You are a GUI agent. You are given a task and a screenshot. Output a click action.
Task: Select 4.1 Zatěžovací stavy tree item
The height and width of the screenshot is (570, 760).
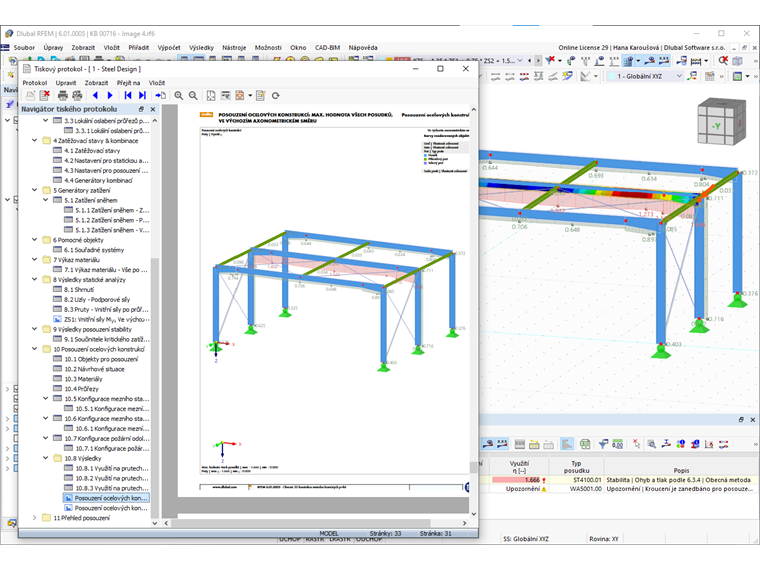pyautogui.click(x=92, y=151)
